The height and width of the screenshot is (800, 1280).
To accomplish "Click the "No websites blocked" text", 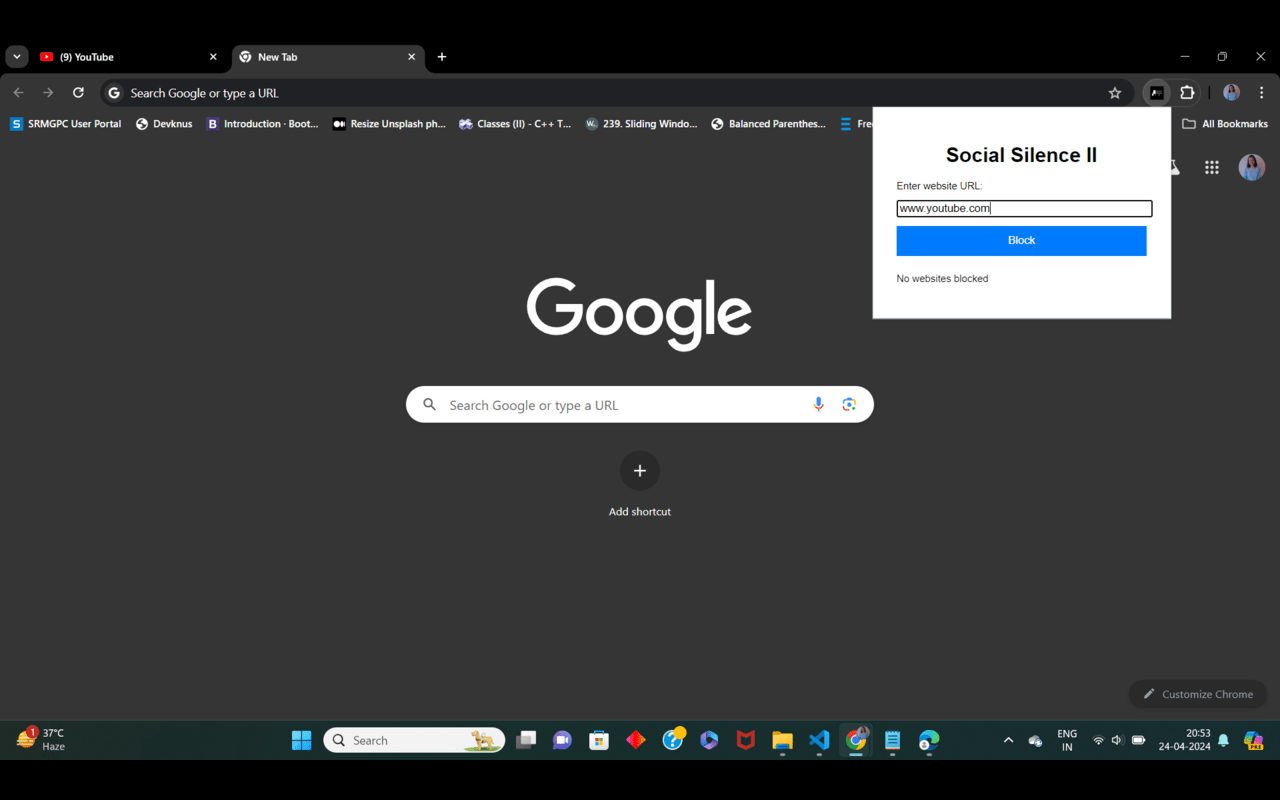I will point(942,279).
